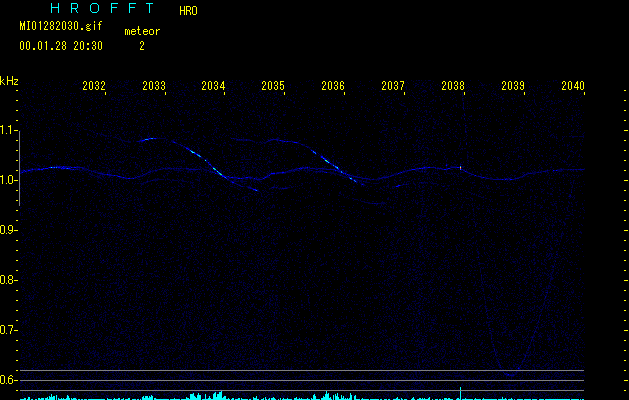Select the 2032 time marker
The image size is (629, 400).
(x=94, y=87)
